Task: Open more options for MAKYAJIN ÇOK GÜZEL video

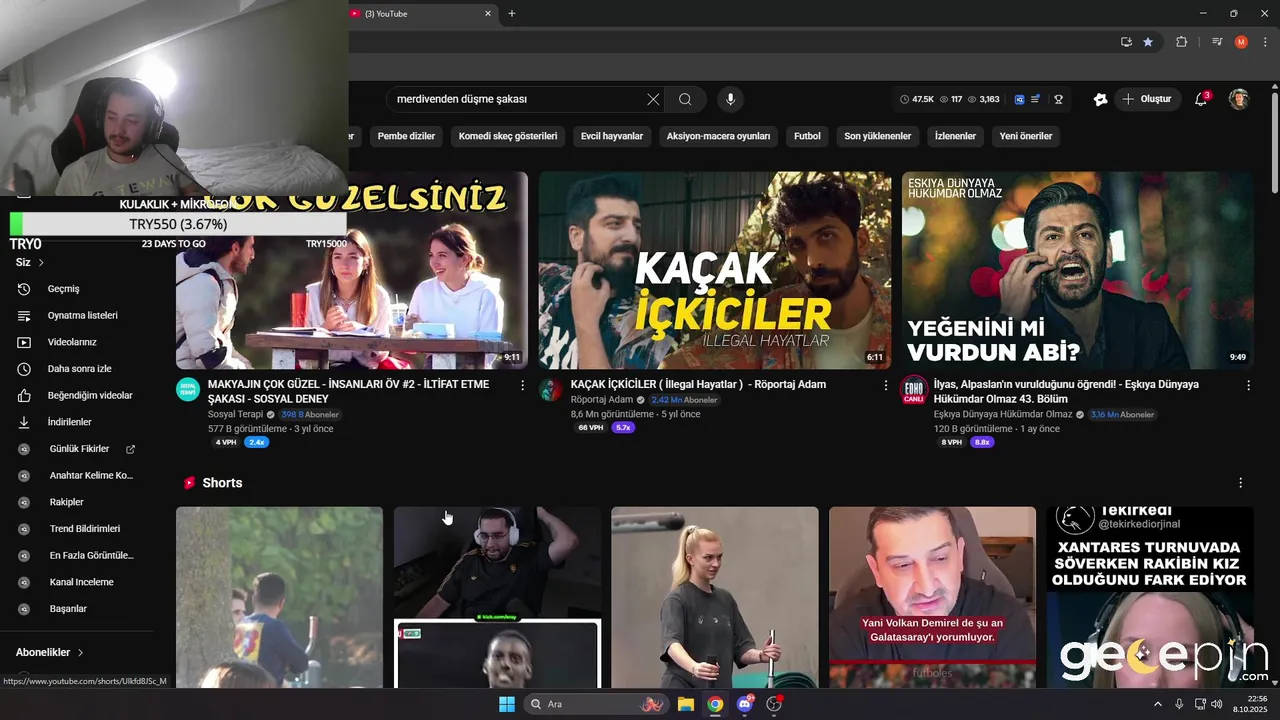Action: pyautogui.click(x=522, y=385)
